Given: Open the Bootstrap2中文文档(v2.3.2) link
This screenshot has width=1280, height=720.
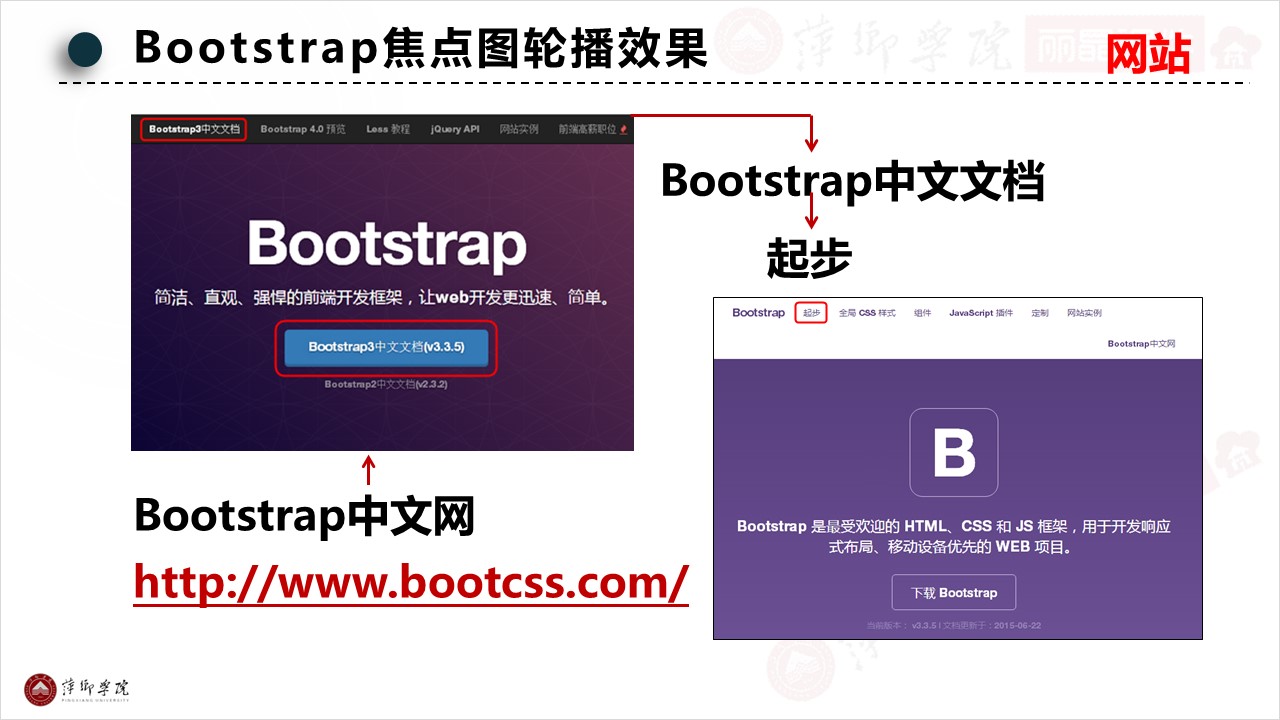Looking at the screenshot, I should (385, 384).
